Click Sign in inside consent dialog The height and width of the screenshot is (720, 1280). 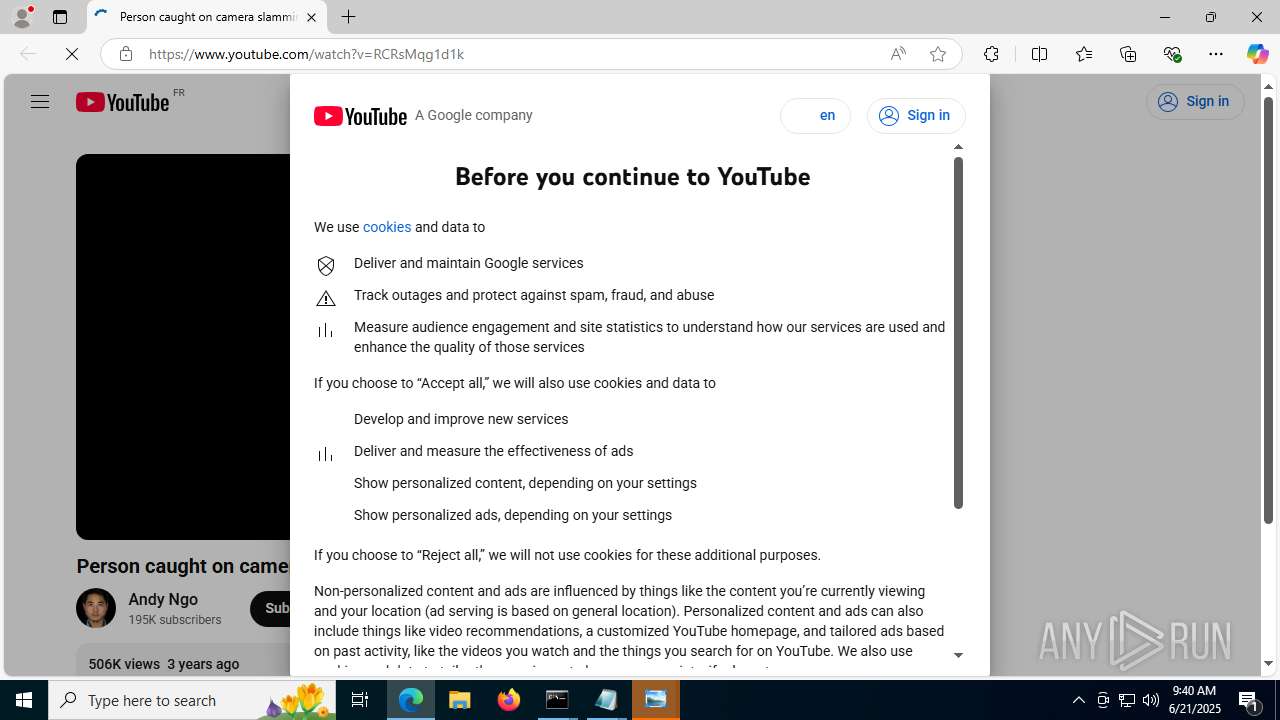pos(916,116)
